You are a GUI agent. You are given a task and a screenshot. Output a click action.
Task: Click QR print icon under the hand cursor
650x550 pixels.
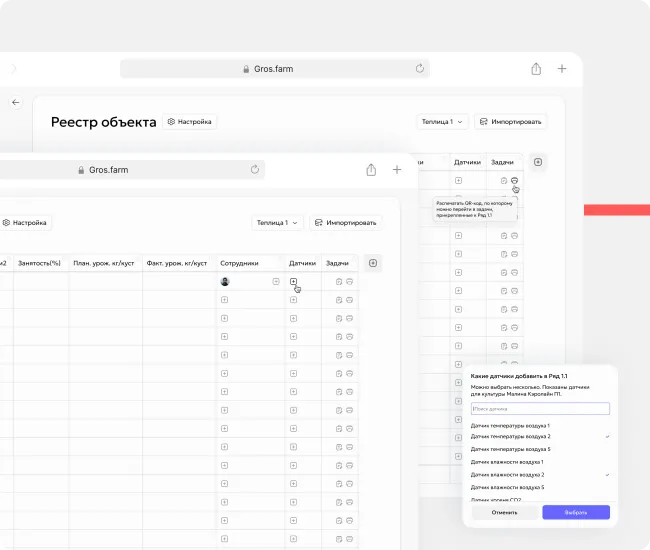(x=514, y=180)
